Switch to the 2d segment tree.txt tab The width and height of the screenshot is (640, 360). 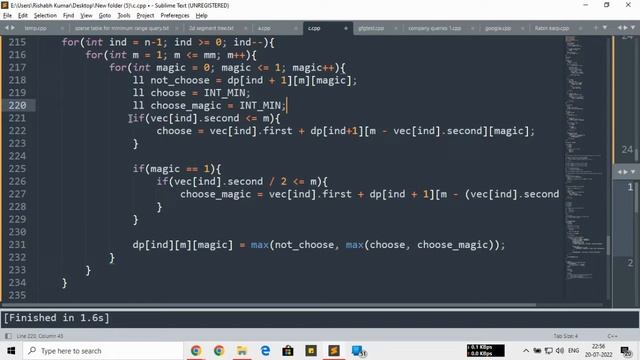pos(211,28)
